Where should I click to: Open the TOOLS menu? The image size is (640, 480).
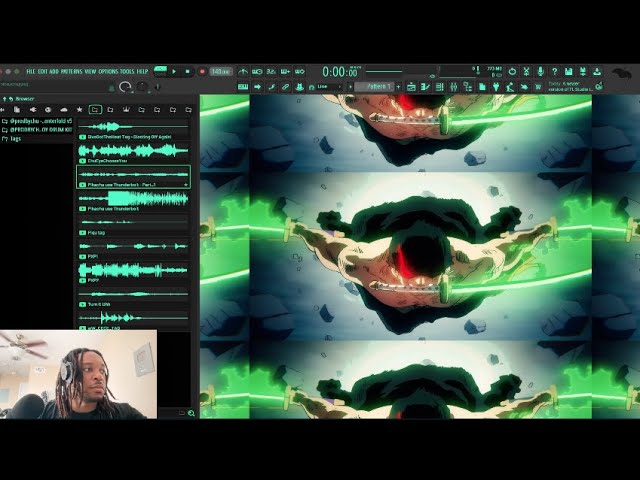127,71
